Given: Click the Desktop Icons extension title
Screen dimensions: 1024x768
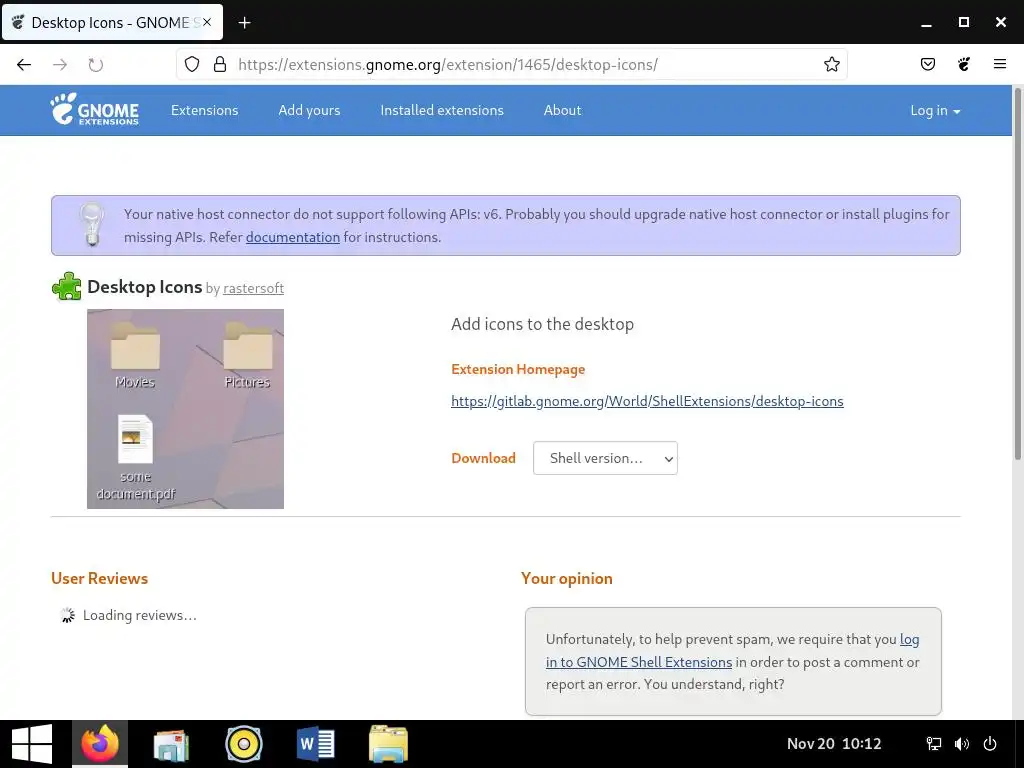Looking at the screenshot, I should [x=144, y=287].
